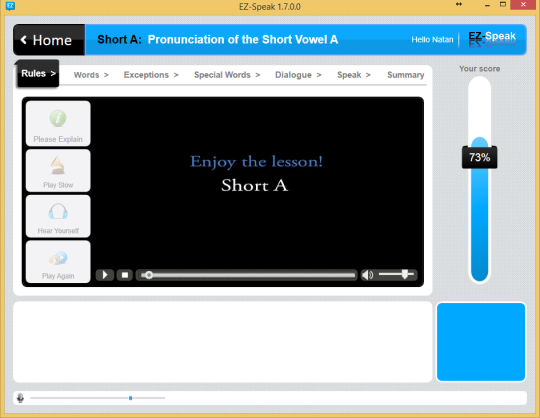Click the 'Your score' label
Screen dimensions: 540x418
[x=479, y=69]
